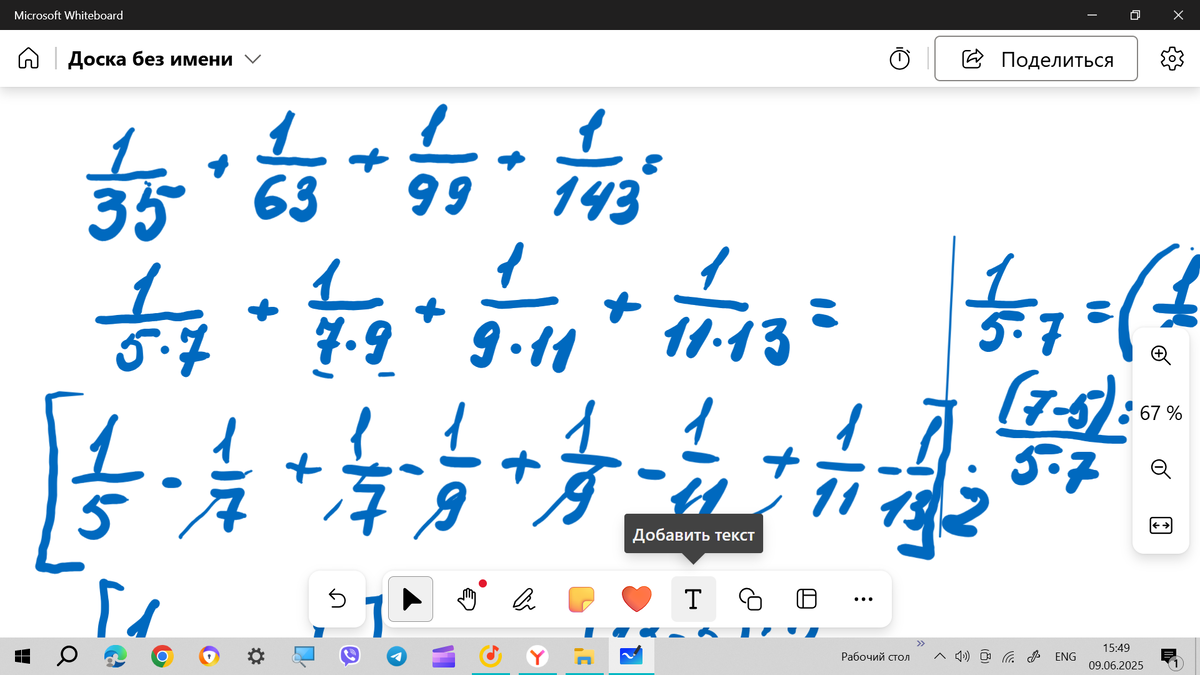Open Yandex Browser from taskbar

538,656
